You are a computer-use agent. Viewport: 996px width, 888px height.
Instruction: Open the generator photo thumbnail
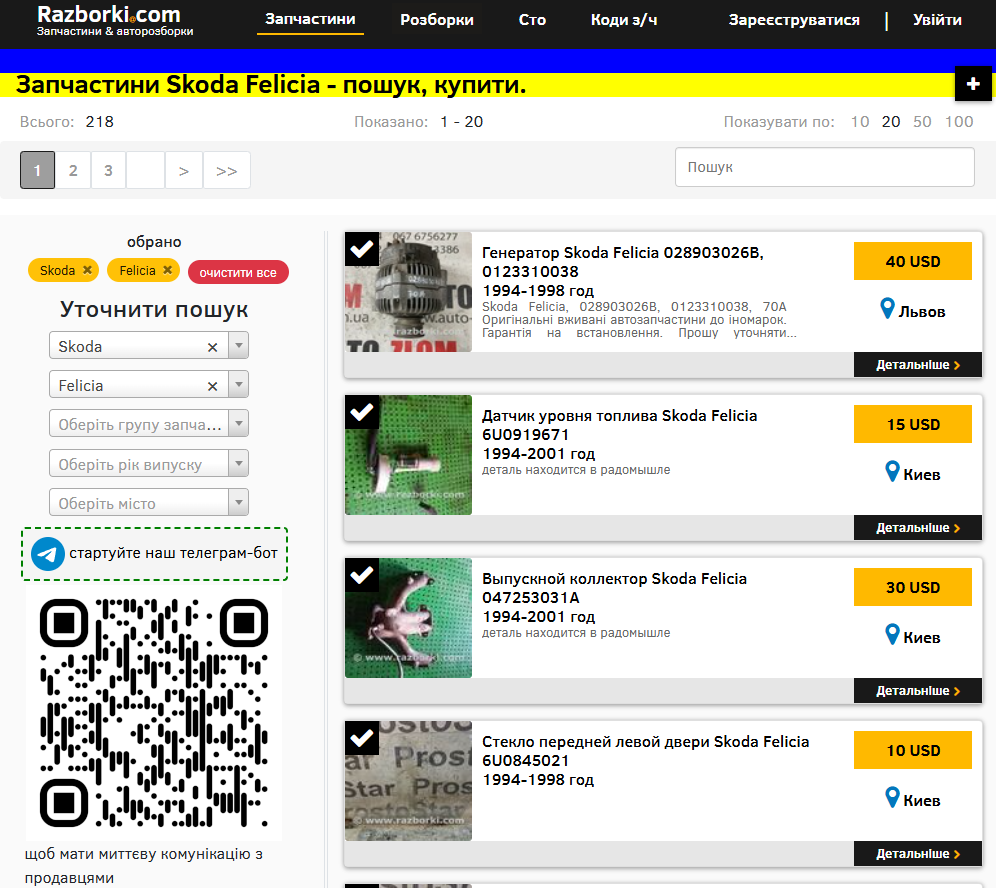[408, 292]
